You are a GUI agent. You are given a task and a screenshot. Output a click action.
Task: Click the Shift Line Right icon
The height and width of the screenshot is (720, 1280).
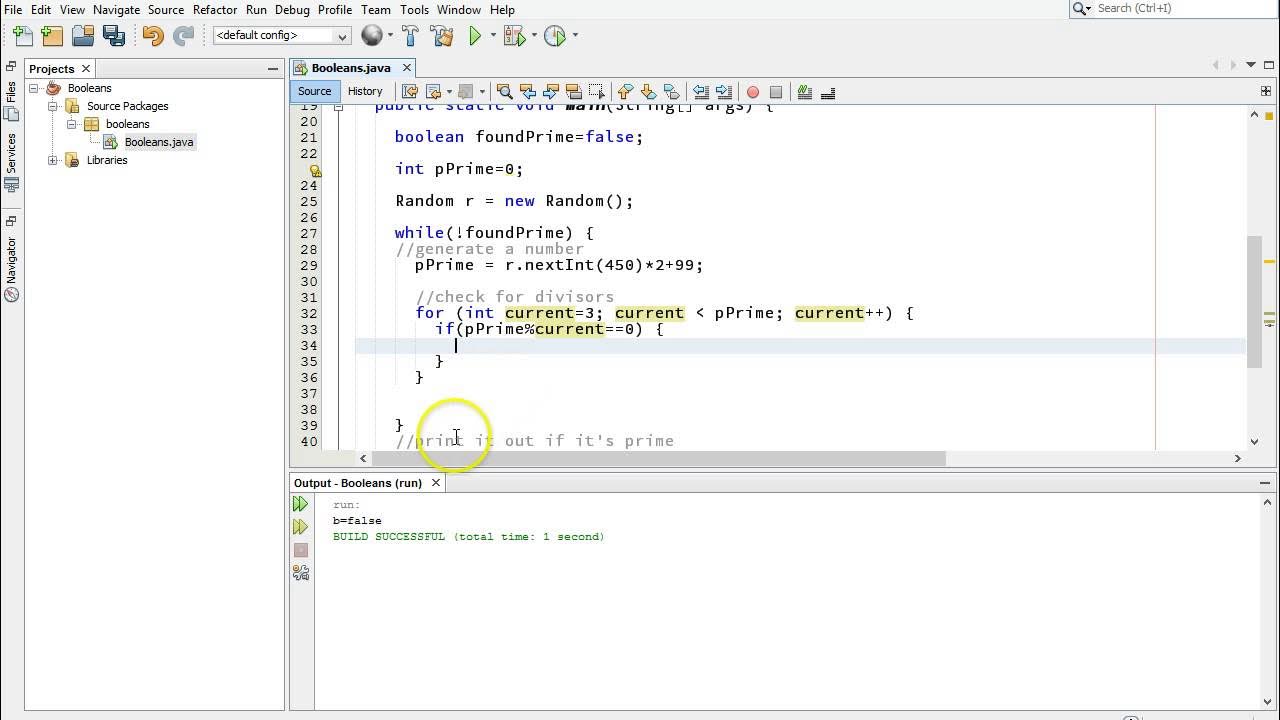coord(723,92)
